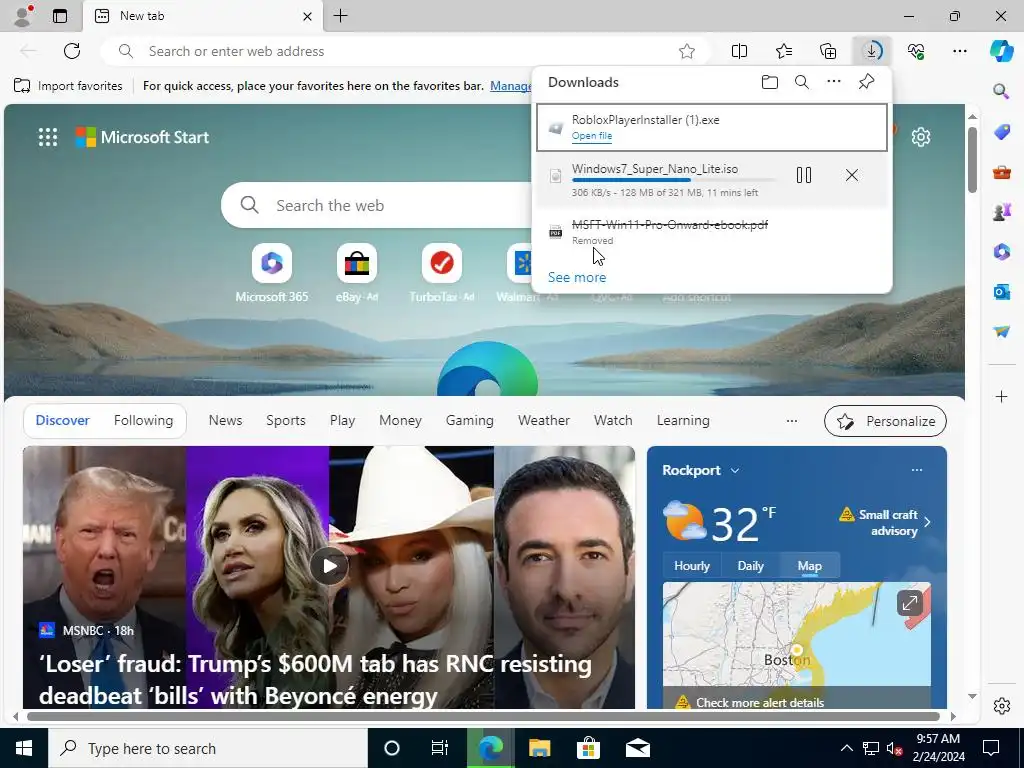The height and width of the screenshot is (768, 1024).
Task: Open the Watch feed tab
Action: (613, 421)
